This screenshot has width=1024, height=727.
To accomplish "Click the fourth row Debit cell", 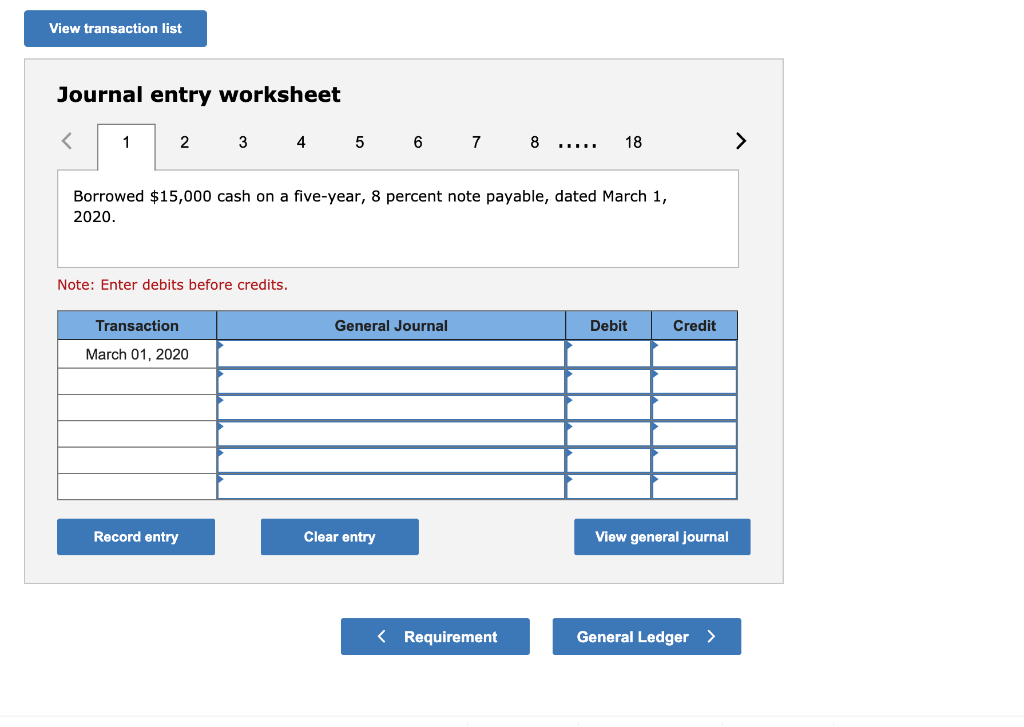I will click(609, 434).
